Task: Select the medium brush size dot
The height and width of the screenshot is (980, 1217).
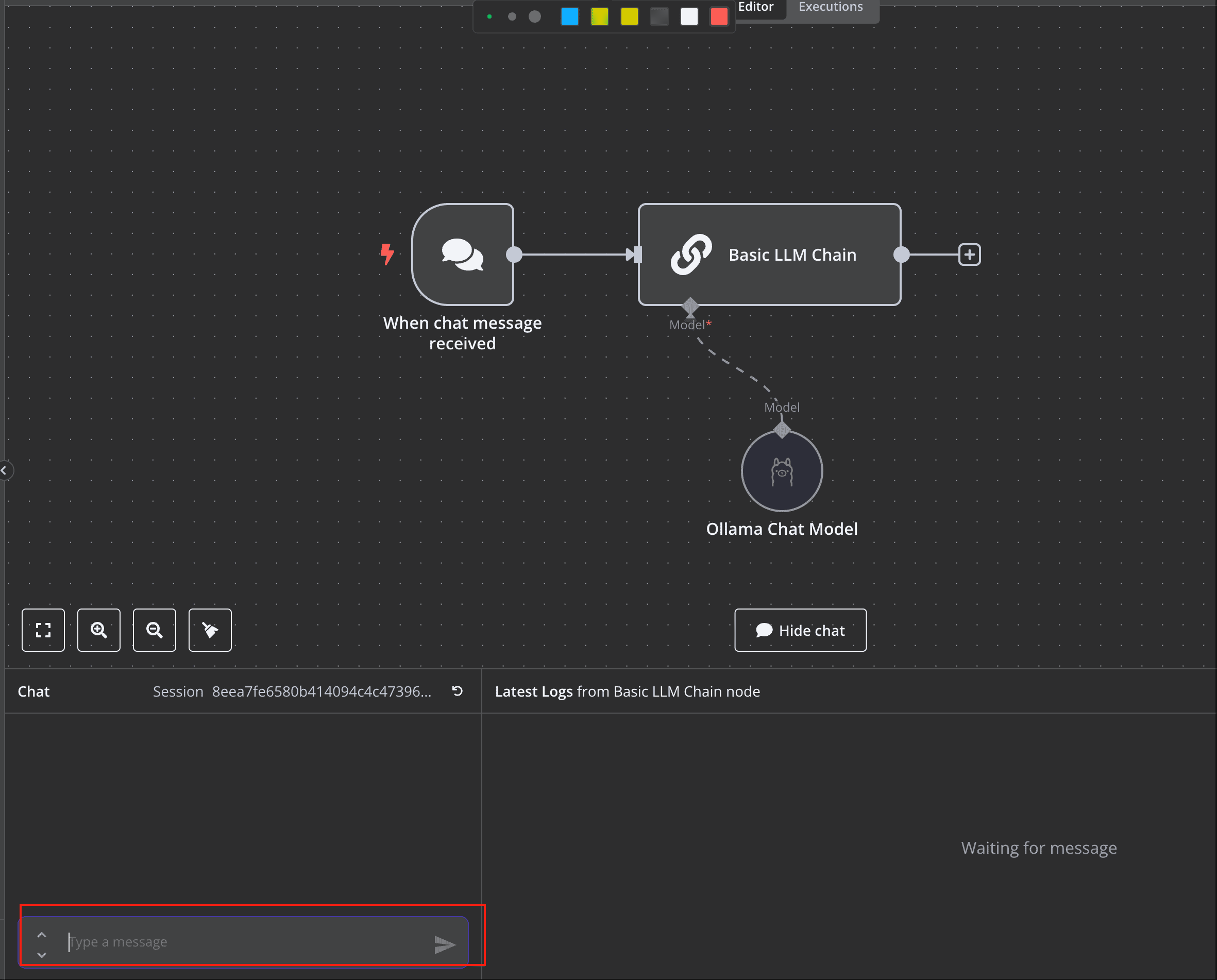Action: point(512,17)
